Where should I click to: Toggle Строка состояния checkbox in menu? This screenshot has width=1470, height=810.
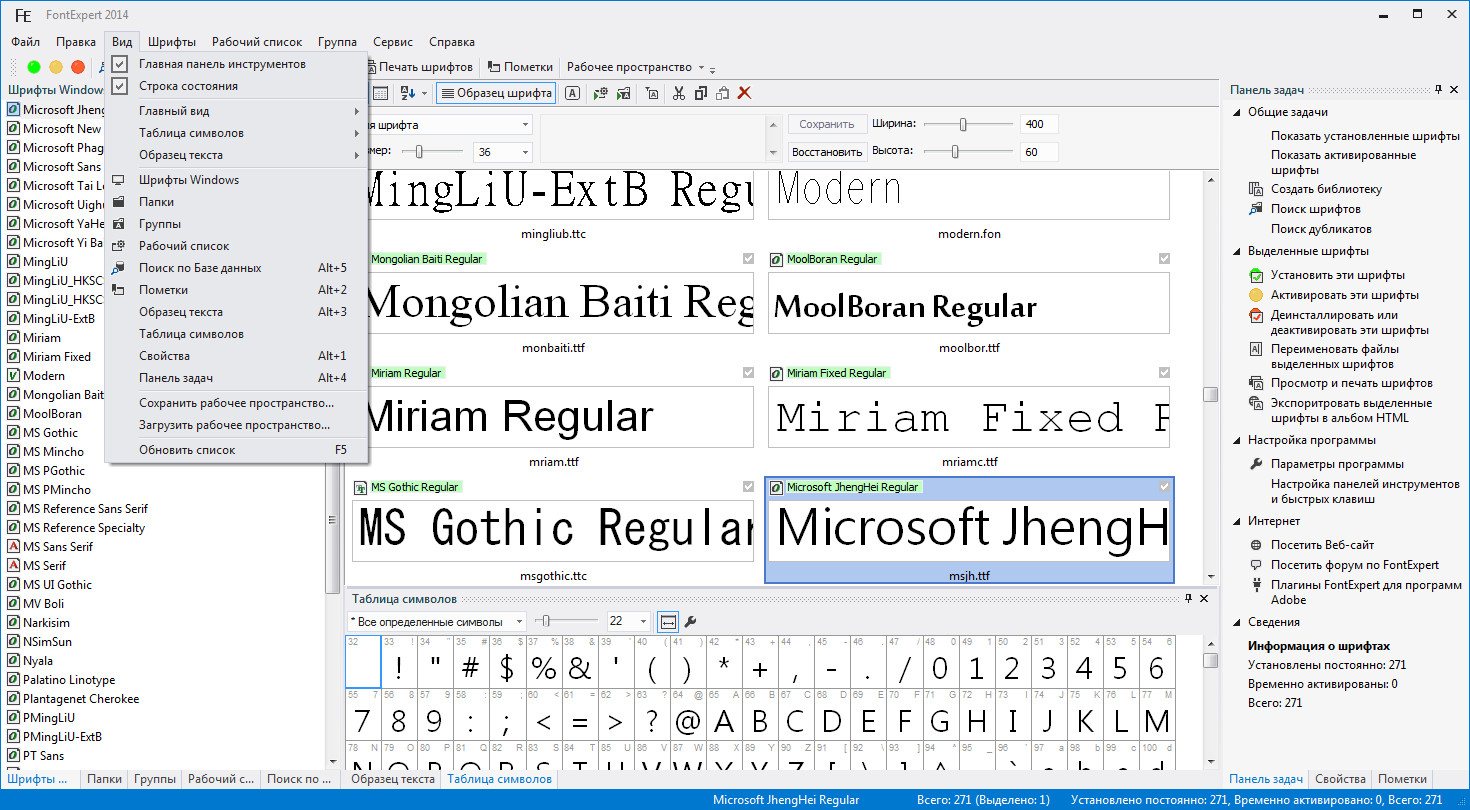click(x=120, y=86)
